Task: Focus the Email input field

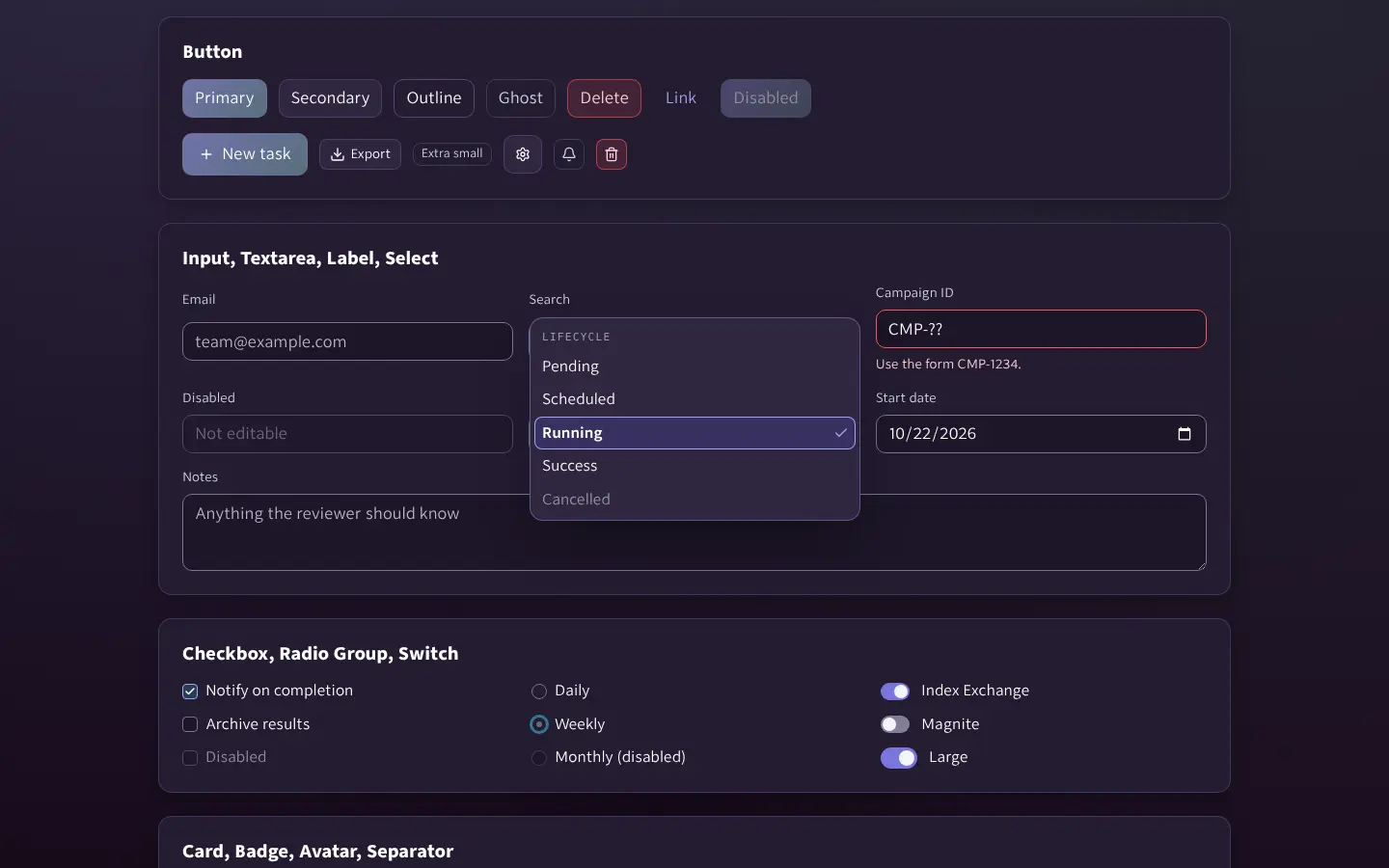Action: [347, 341]
